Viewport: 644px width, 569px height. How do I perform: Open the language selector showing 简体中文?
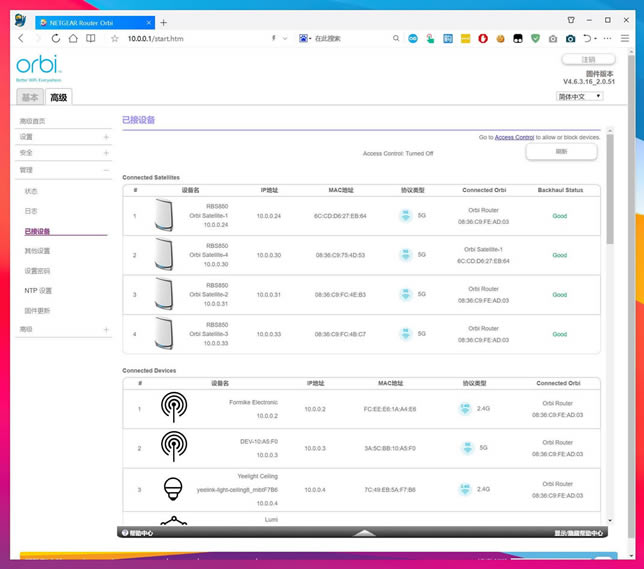(x=579, y=96)
